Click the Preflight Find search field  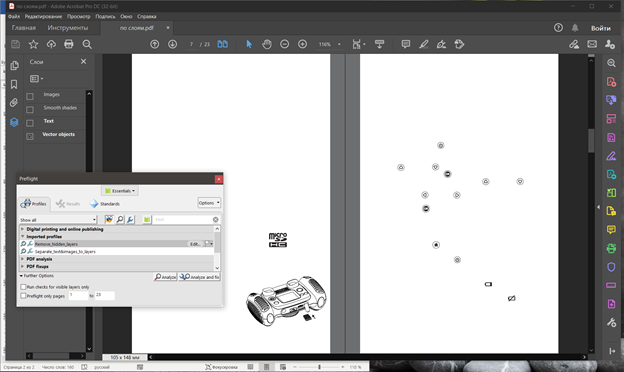click(x=183, y=220)
